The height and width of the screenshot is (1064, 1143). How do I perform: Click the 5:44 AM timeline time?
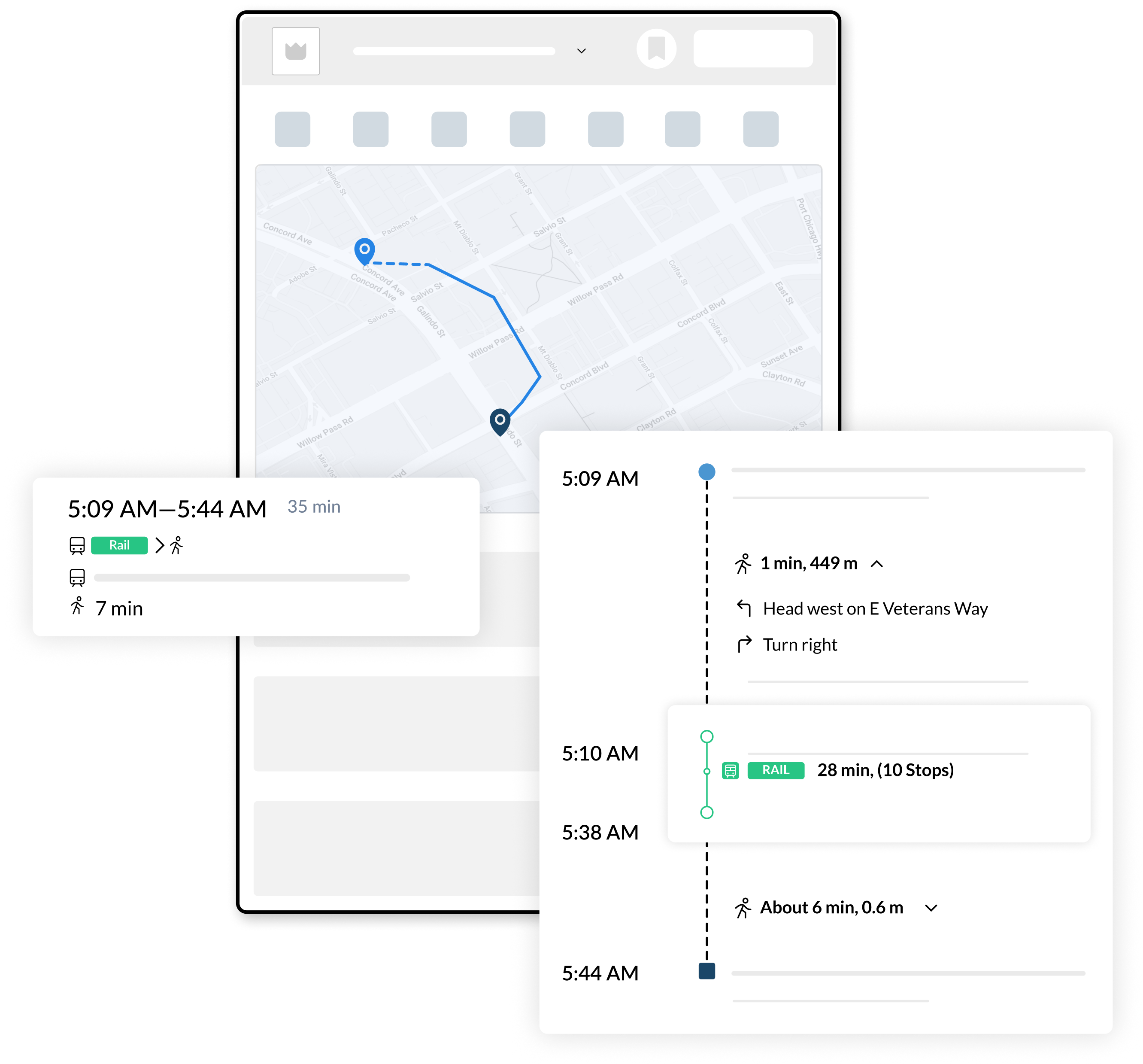tap(600, 973)
